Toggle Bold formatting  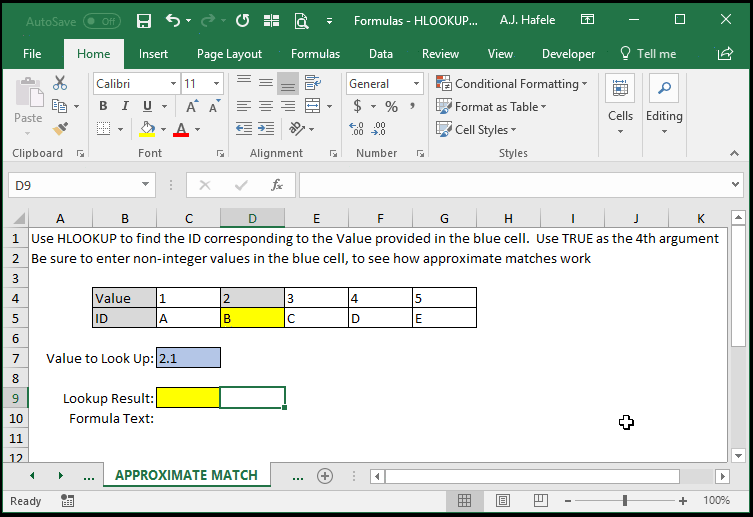coord(103,106)
